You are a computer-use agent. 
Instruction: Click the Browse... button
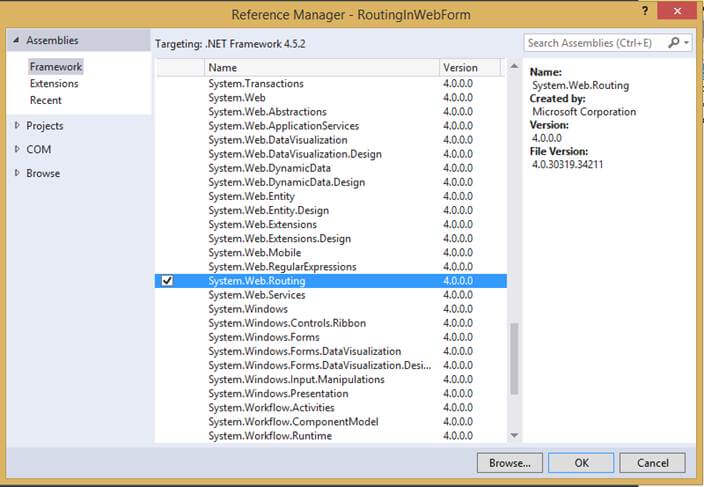coord(510,463)
